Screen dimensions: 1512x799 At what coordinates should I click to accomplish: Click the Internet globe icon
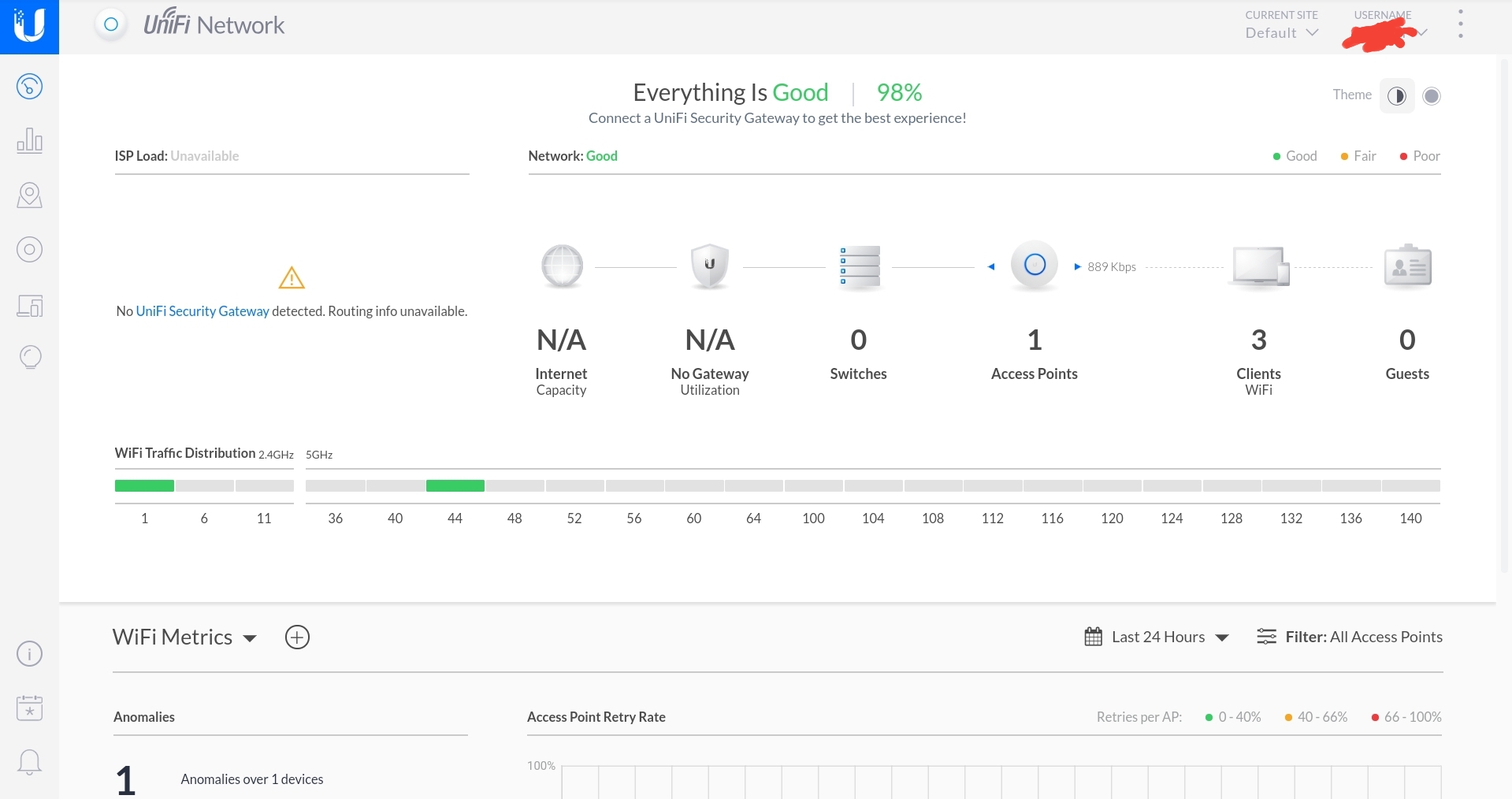562,266
